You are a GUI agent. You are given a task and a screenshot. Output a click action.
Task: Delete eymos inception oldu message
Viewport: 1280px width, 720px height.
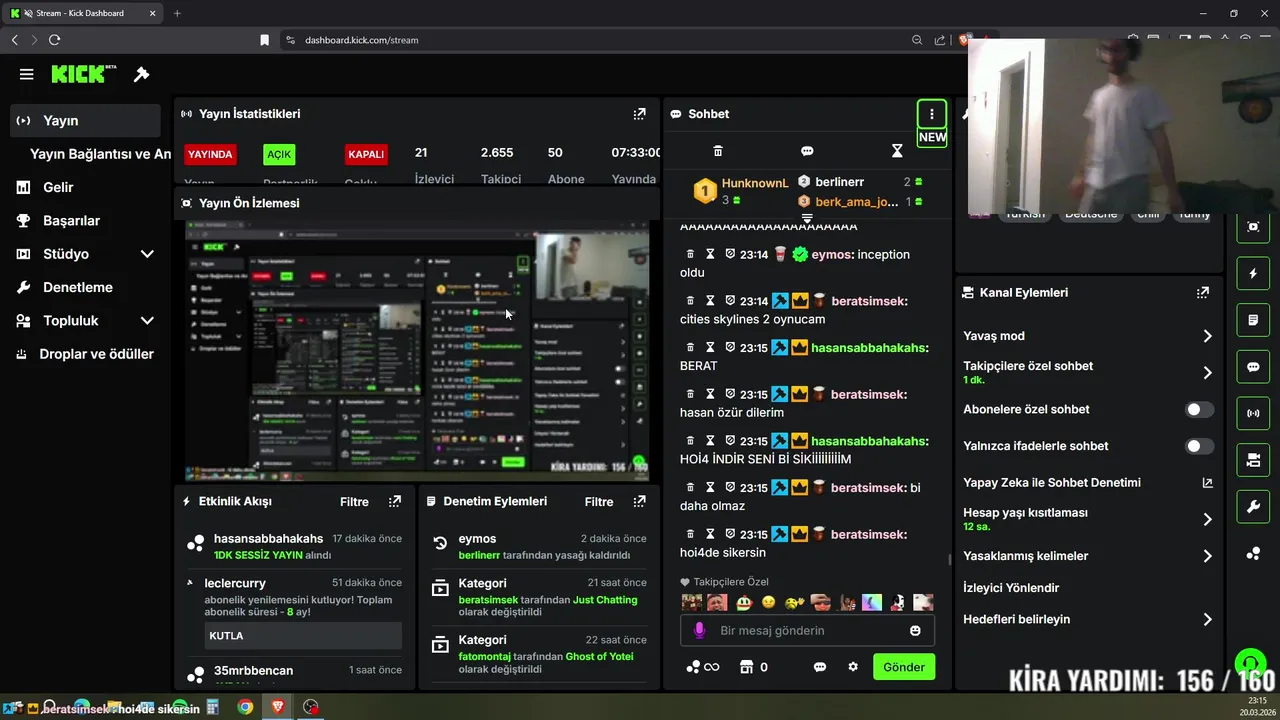(690, 254)
